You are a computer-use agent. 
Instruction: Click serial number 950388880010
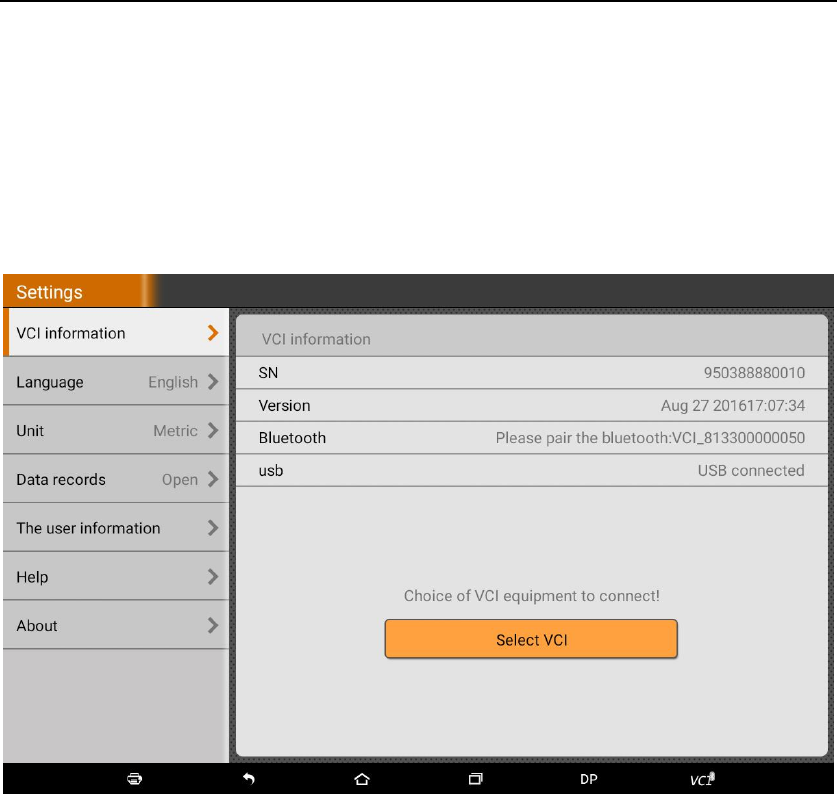(x=754, y=373)
